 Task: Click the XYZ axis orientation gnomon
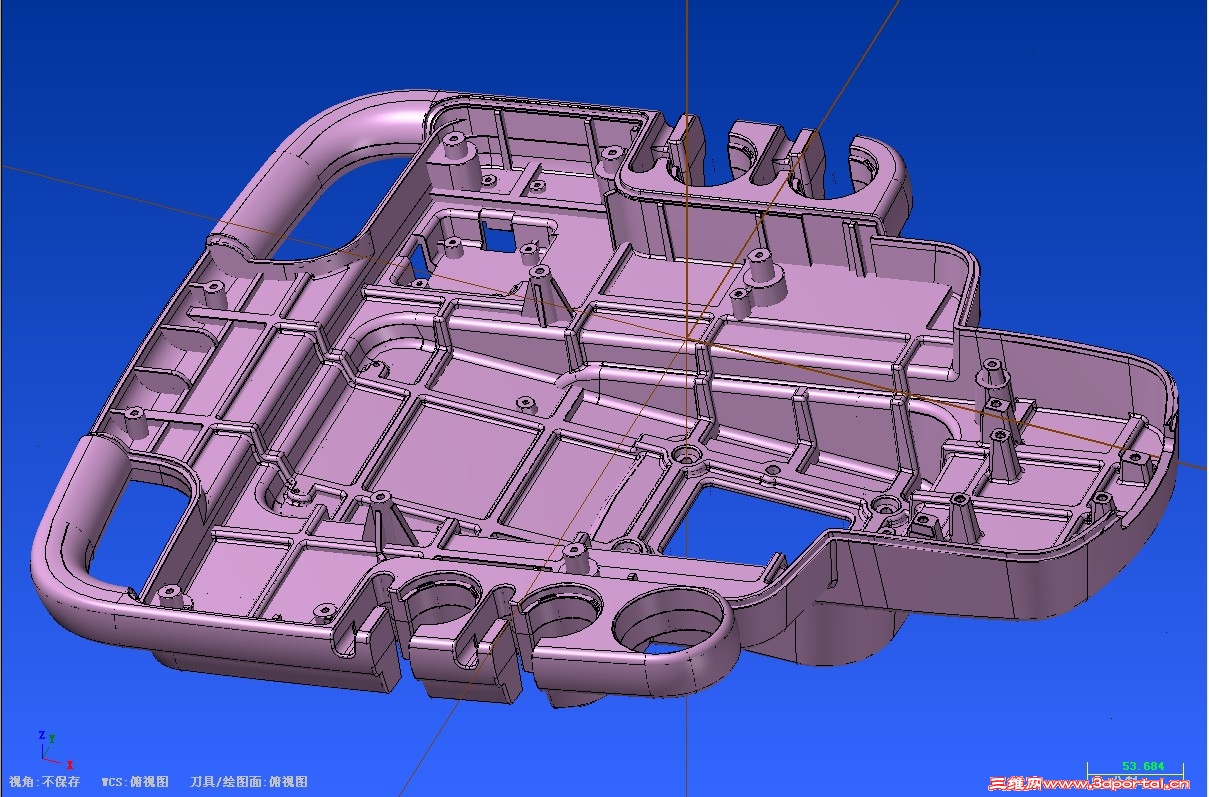pos(54,750)
